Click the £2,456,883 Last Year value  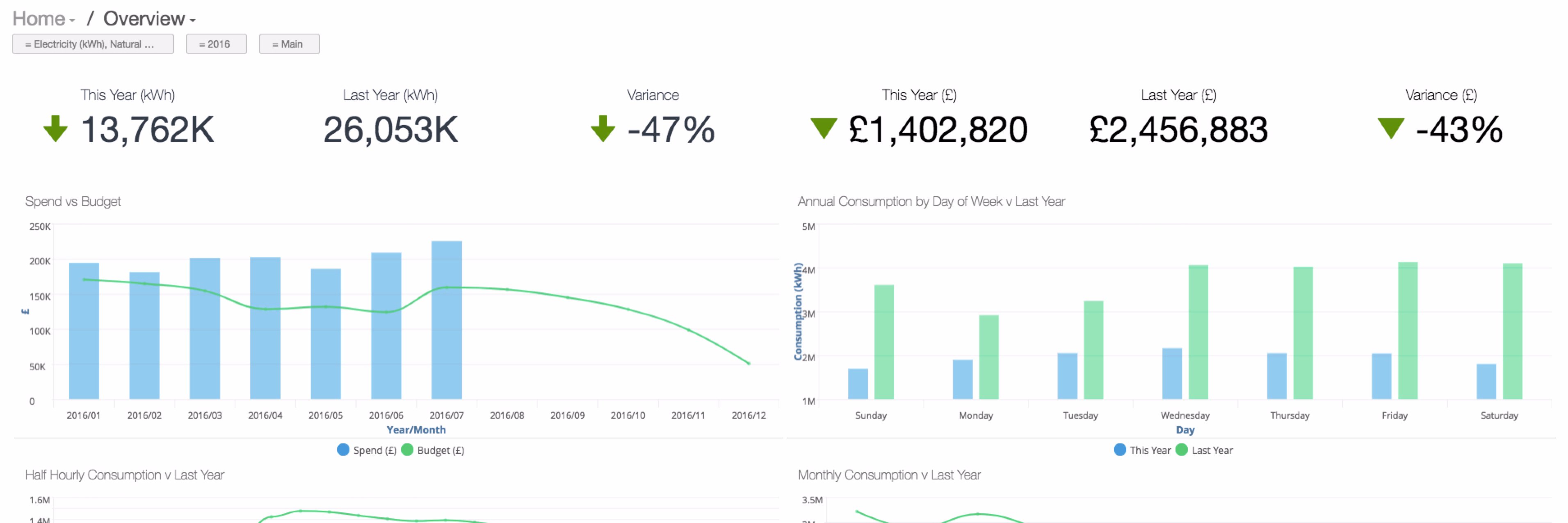point(1178,129)
